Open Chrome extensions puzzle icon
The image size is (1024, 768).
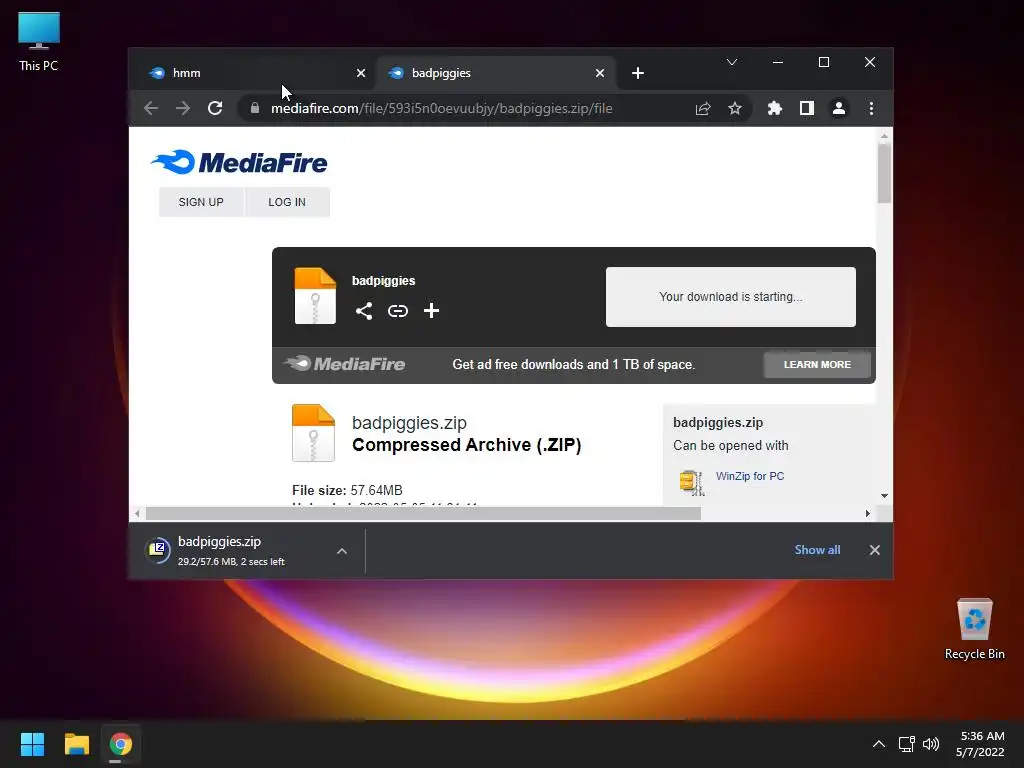click(775, 108)
